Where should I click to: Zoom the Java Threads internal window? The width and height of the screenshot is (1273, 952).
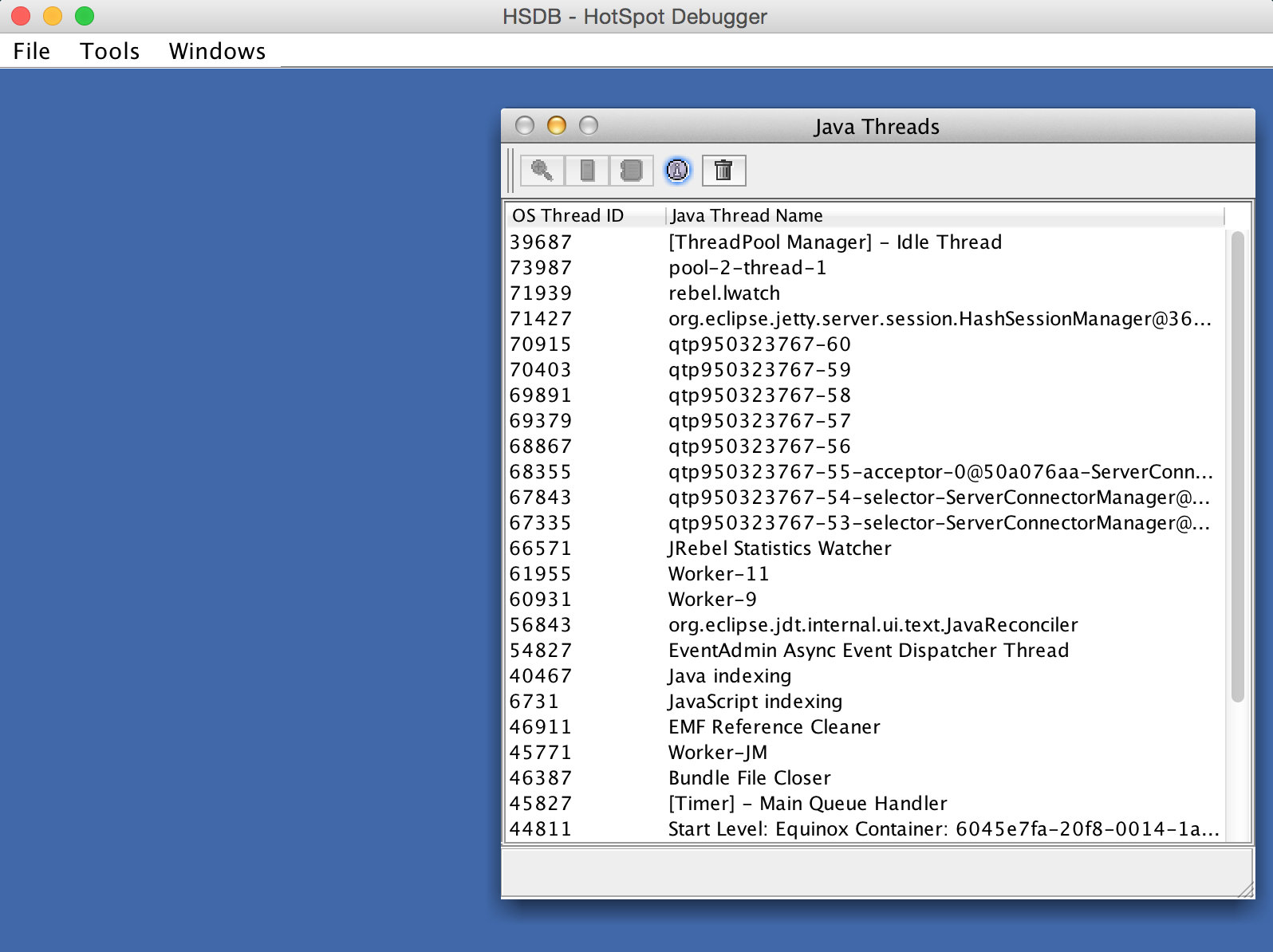[589, 126]
